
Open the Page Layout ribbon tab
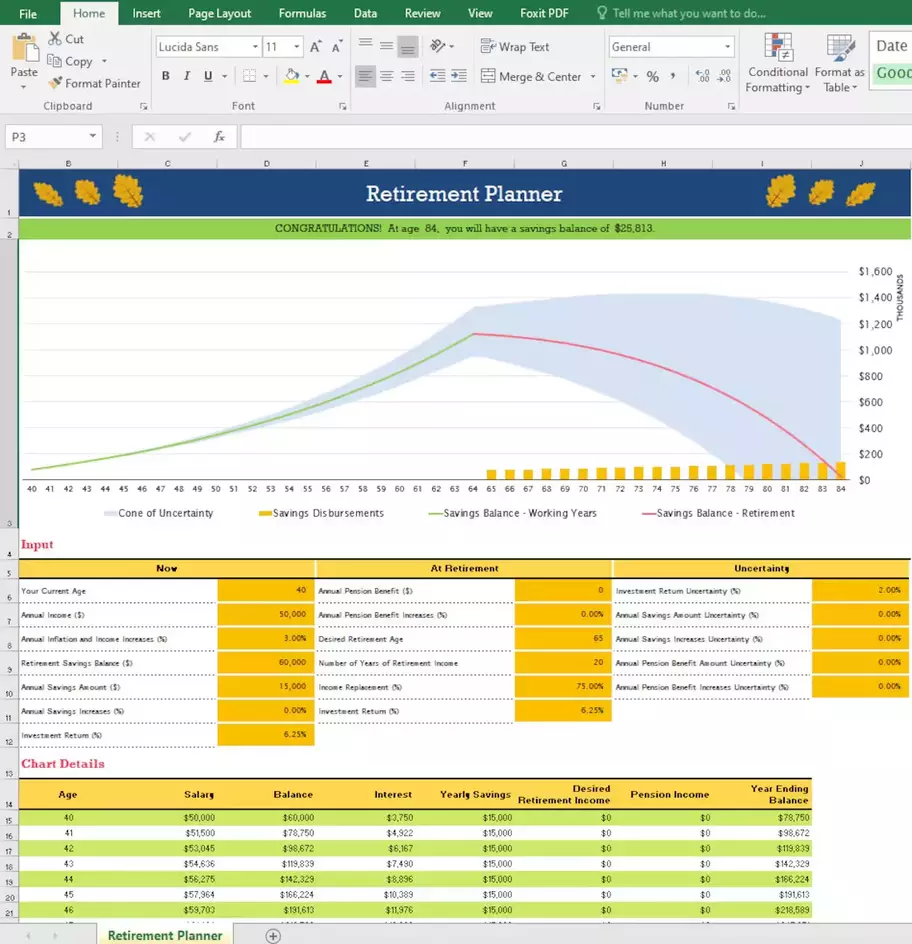(x=220, y=13)
